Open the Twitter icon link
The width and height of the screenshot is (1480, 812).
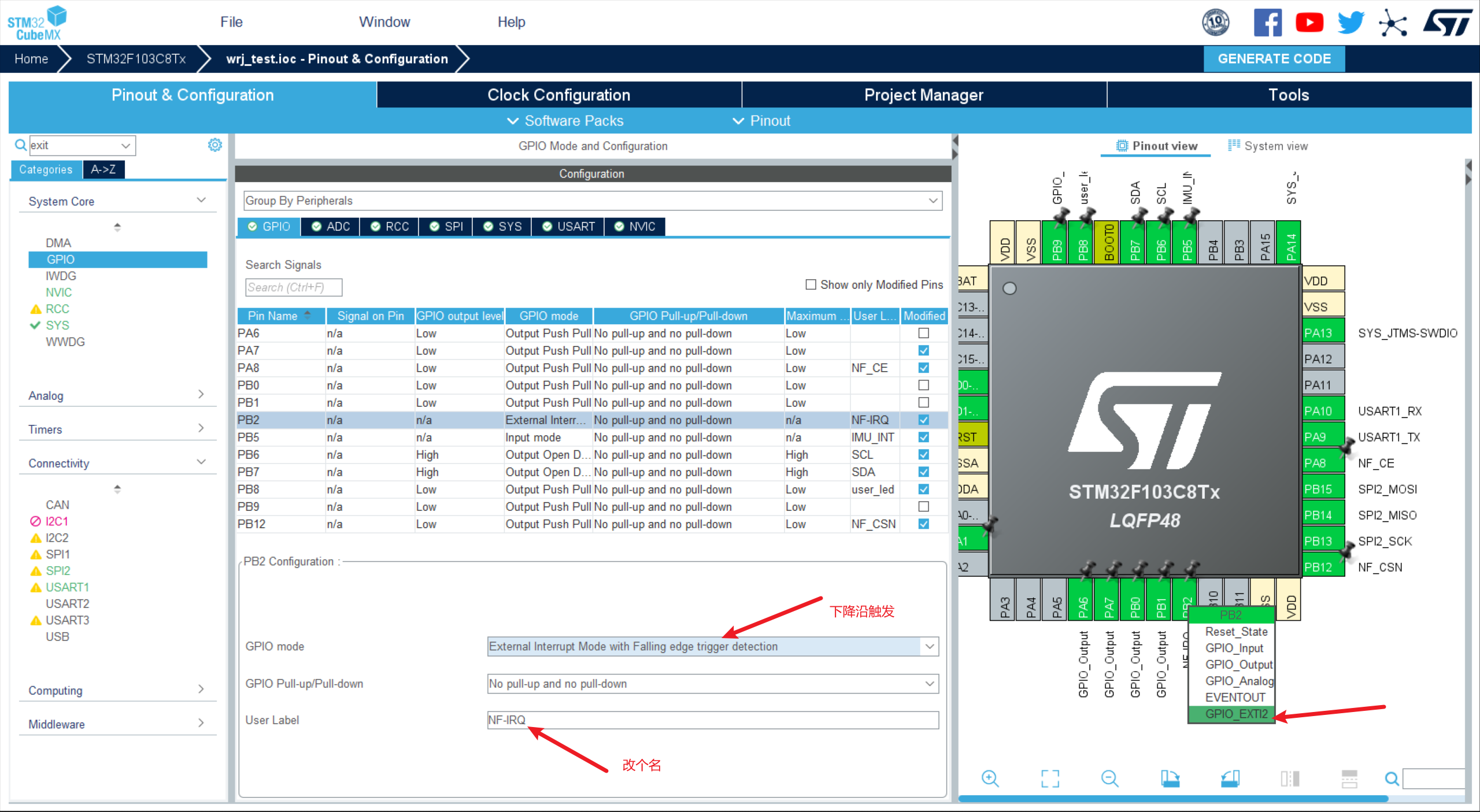click(1351, 23)
